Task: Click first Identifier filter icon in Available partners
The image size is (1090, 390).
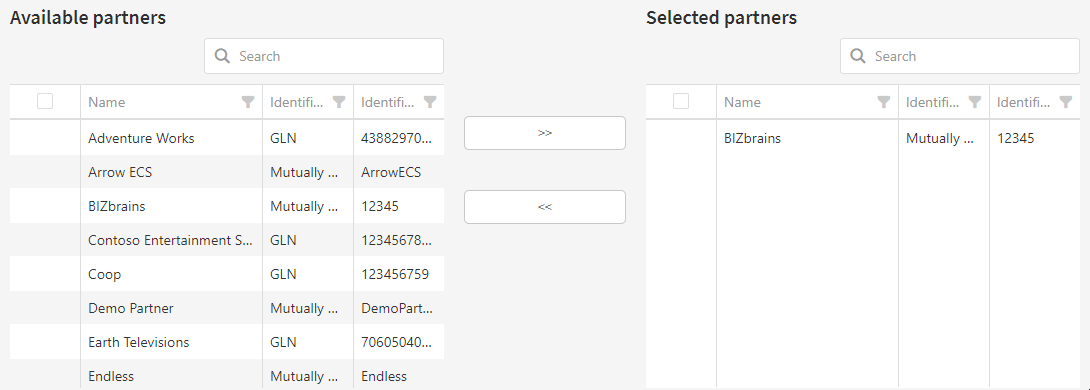Action: coord(339,102)
